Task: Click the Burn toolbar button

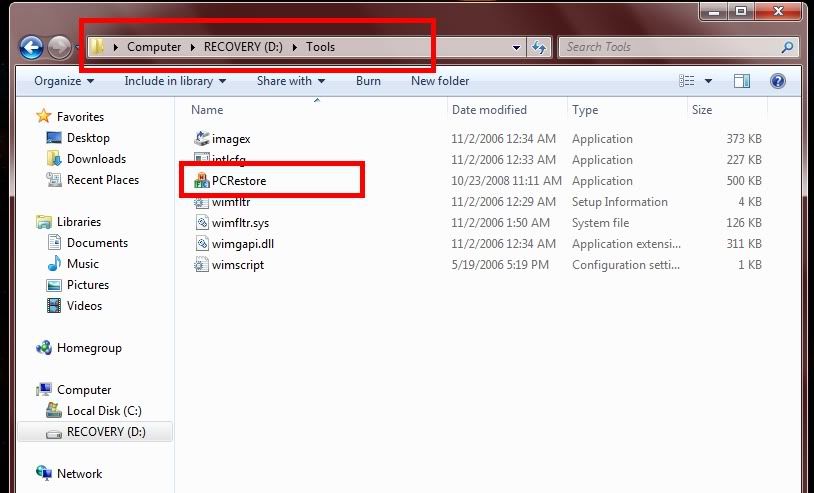Action: click(x=368, y=81)
